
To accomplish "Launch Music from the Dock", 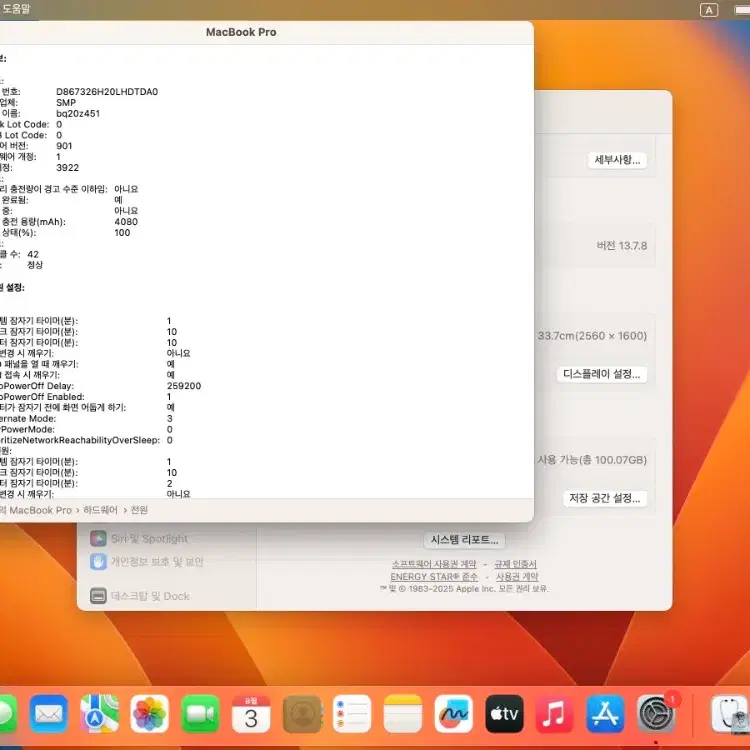I will [554, 714].
